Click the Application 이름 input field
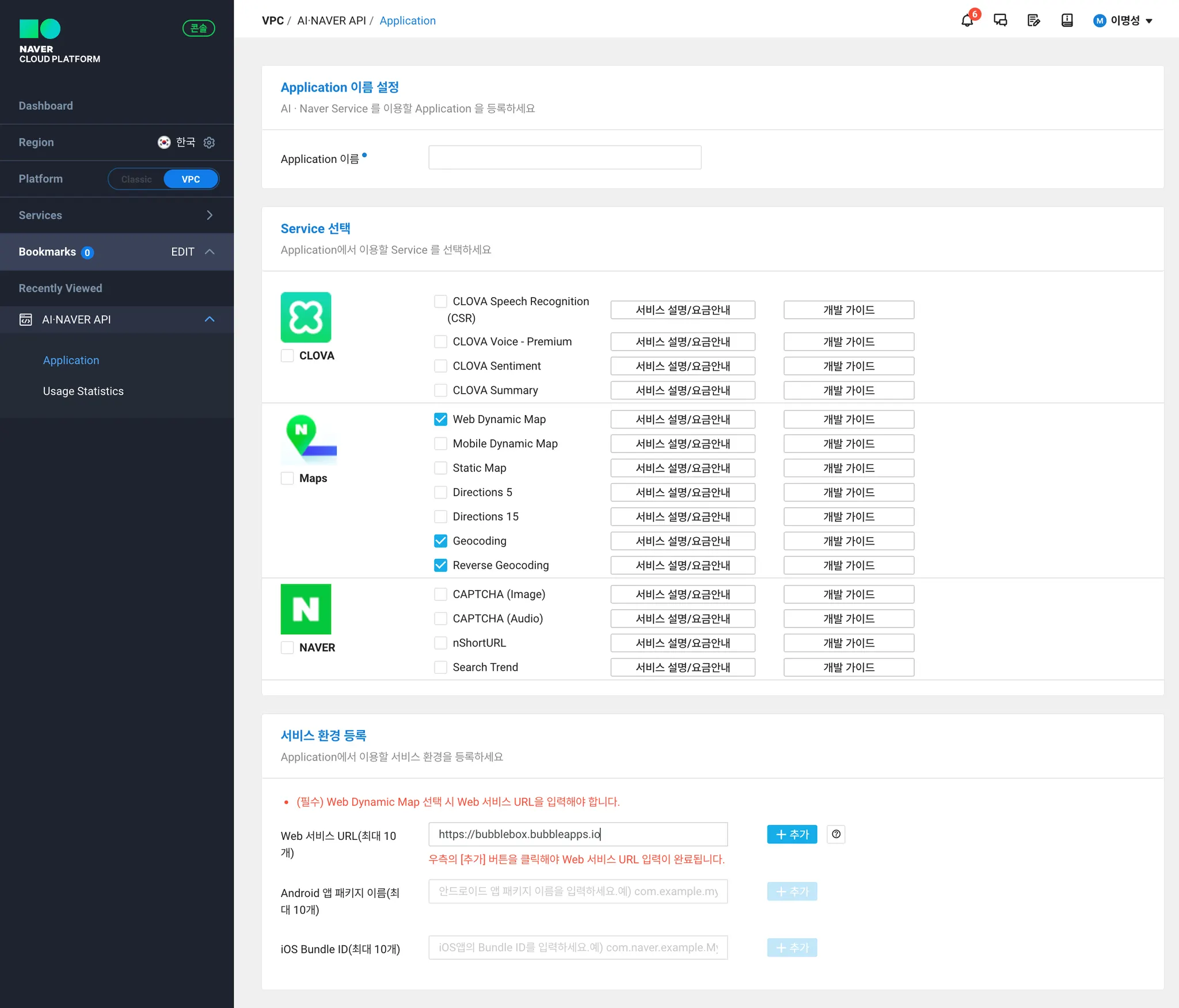1179x1008 pixels. click(564, 158)
